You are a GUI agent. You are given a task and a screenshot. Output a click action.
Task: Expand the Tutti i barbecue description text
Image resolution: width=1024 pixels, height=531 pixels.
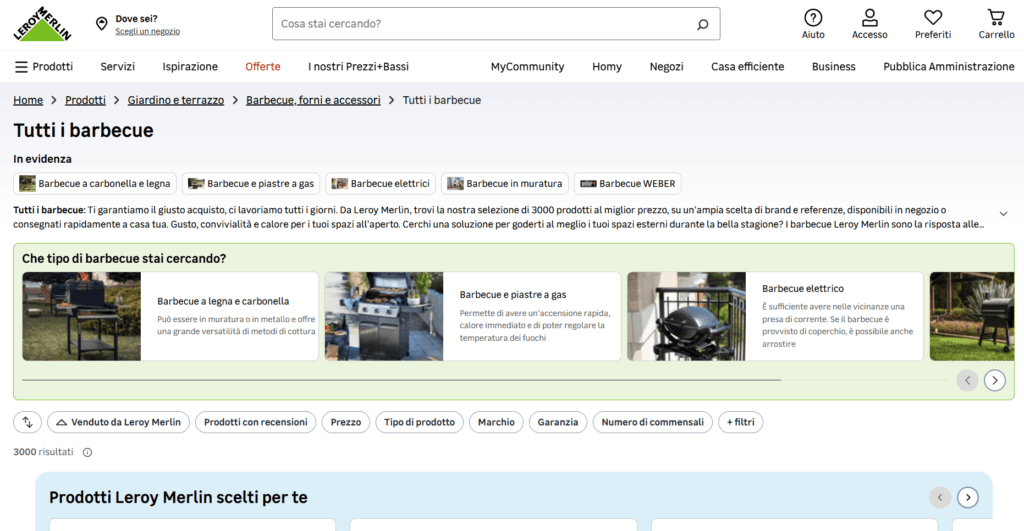point(1003,214)
